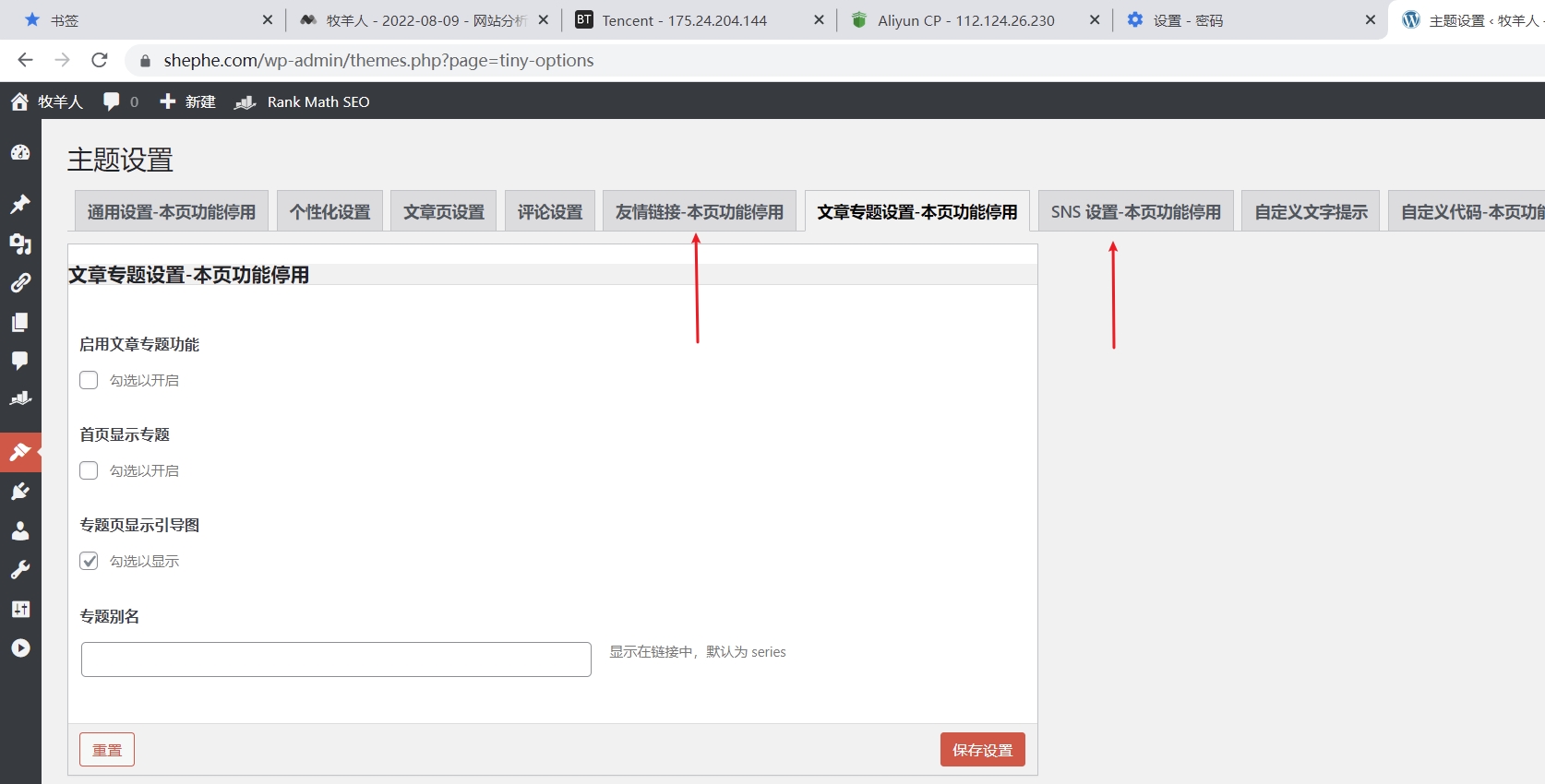Open the Pages icon in sidebar

point(20,322)
